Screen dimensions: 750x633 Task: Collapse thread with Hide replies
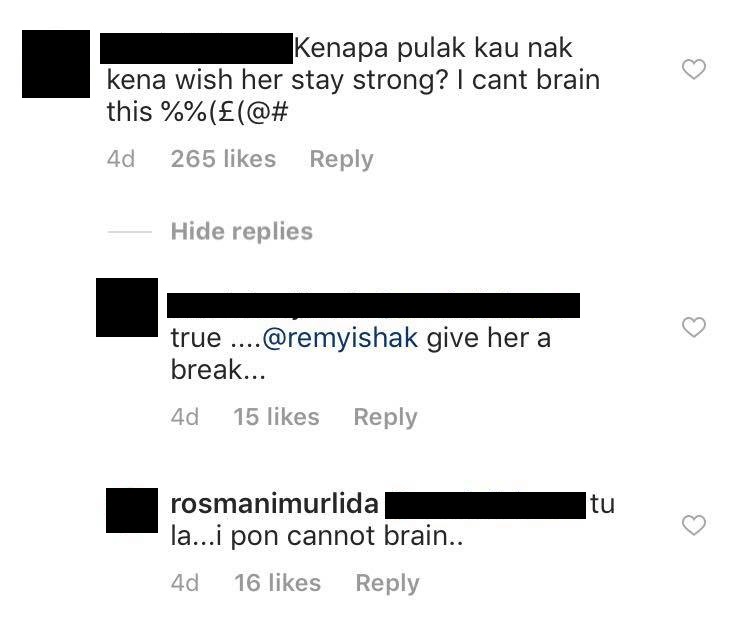(x=242, y=232)
